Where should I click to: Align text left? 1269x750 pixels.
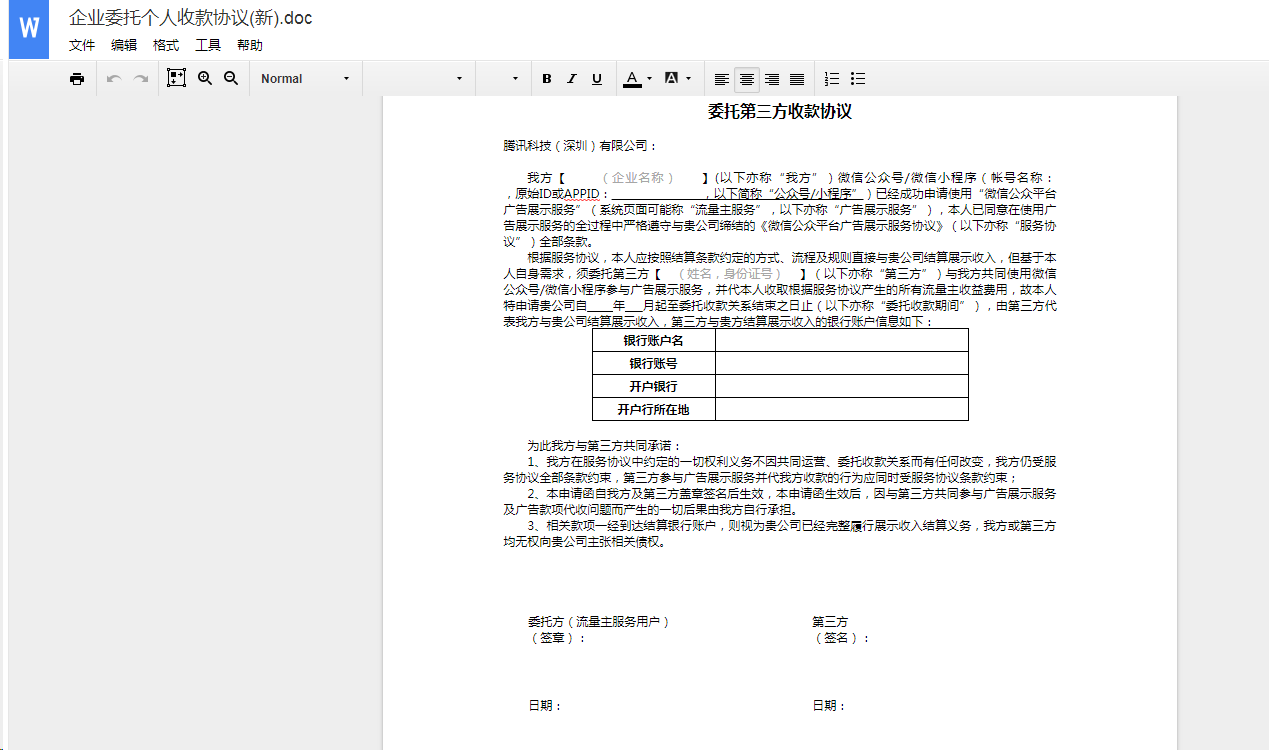(x=722, y=79)
